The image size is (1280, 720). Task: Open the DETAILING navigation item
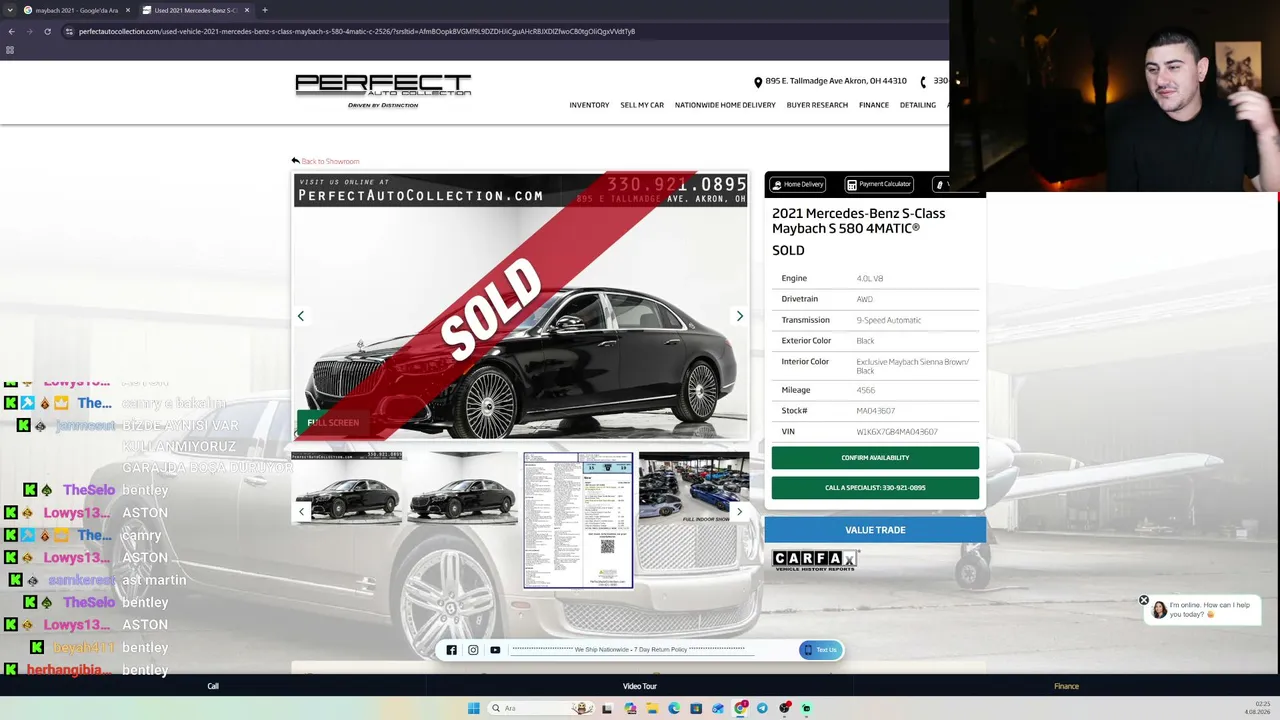918,105
